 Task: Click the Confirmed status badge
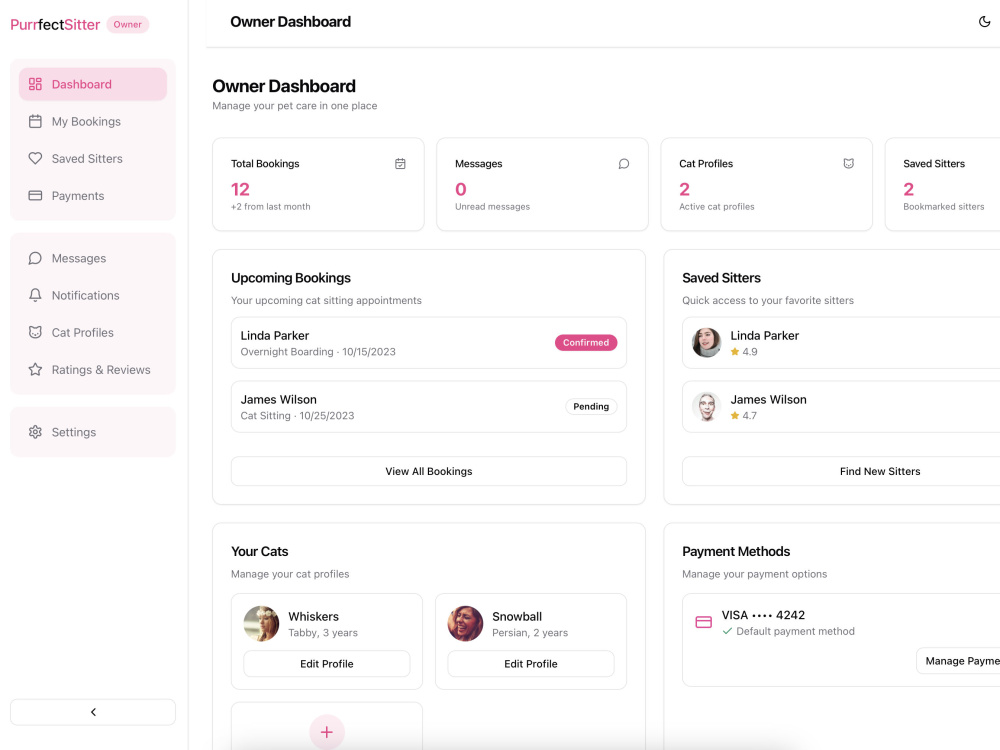585,342
